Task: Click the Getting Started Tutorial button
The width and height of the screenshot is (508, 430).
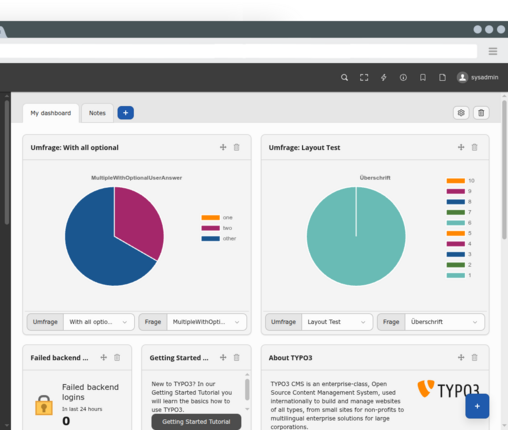Action: click(x=196, y=422)
